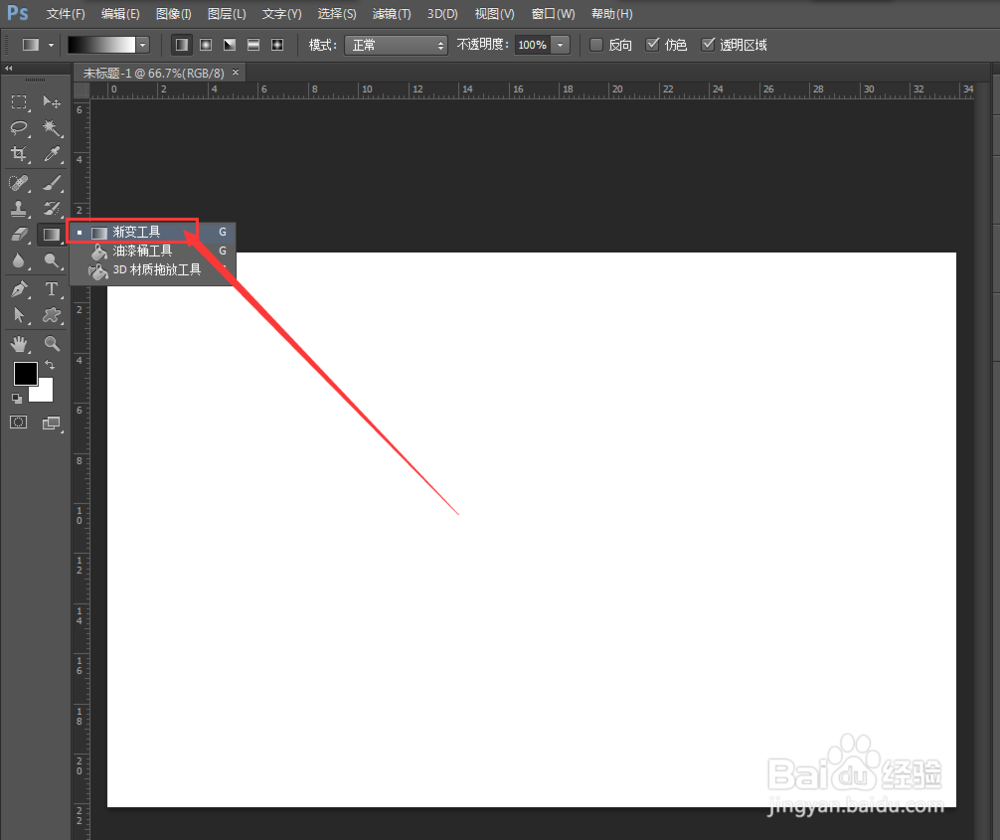This screenshot has height=840, width=1000.
Task: Select the Clone Stamp tool
Action: coord(19,209)
